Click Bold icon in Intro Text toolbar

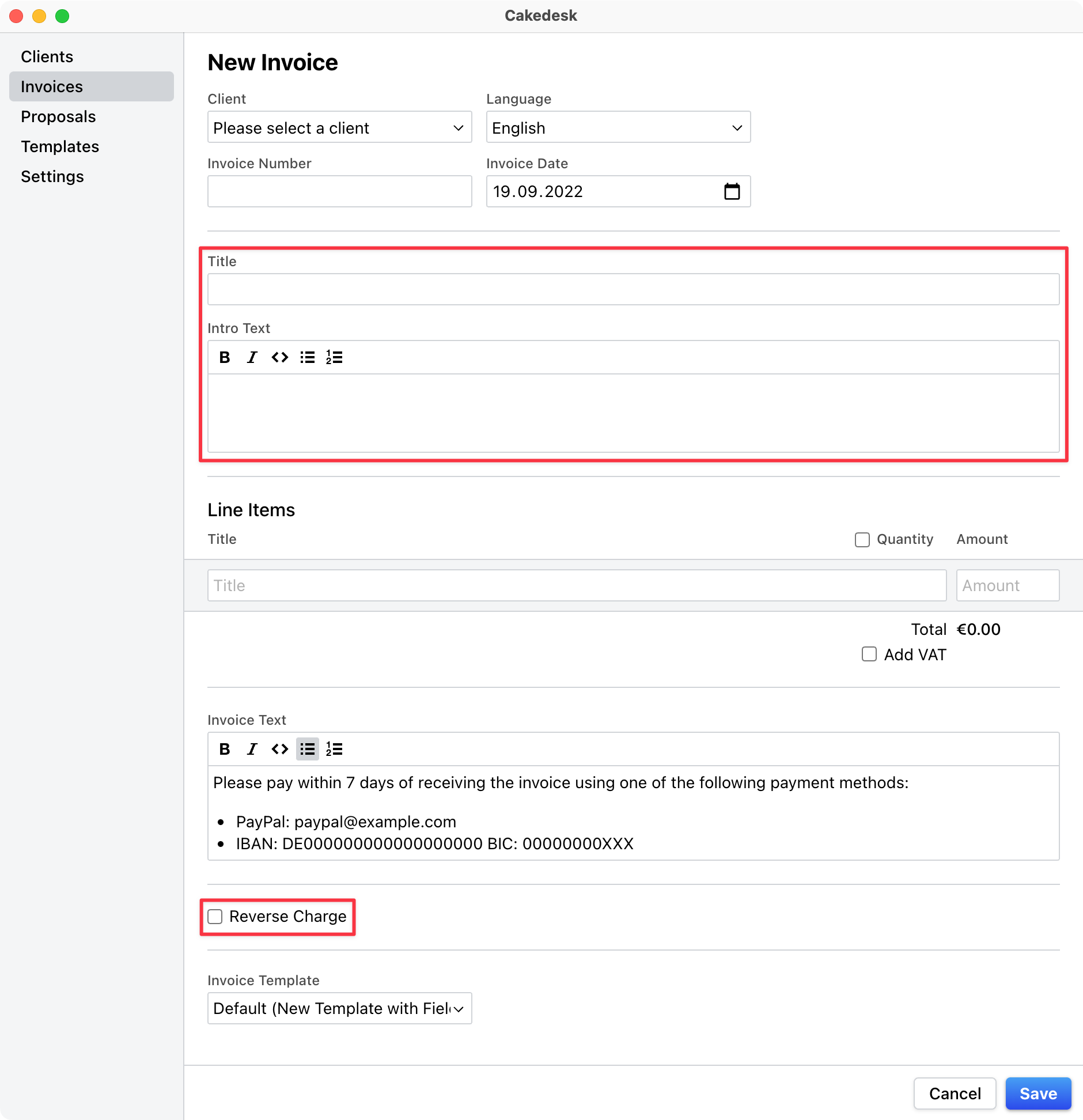(225, 357)
